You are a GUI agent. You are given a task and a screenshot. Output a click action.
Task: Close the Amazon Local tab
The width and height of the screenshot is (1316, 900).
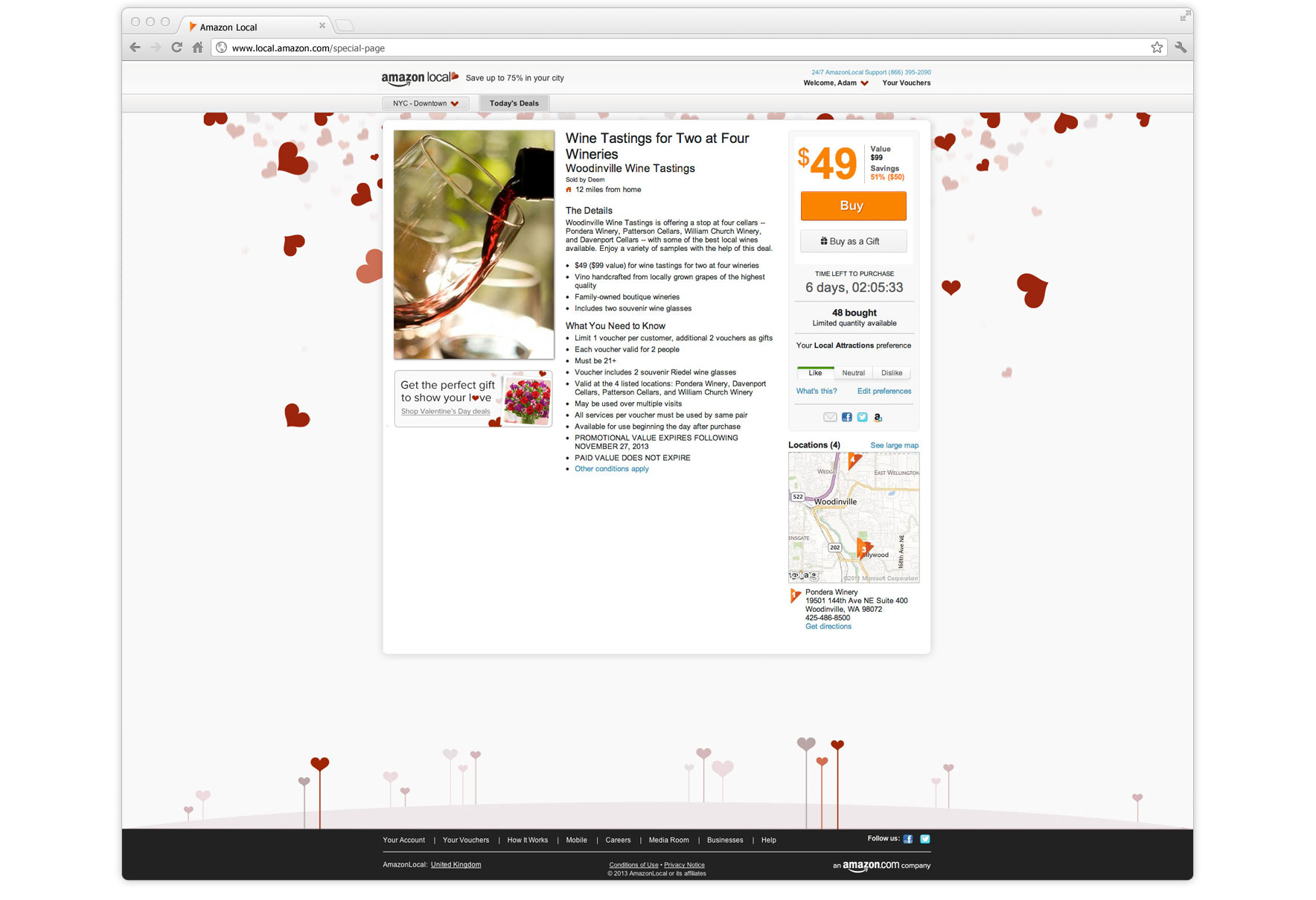click(x=322, y=25)
